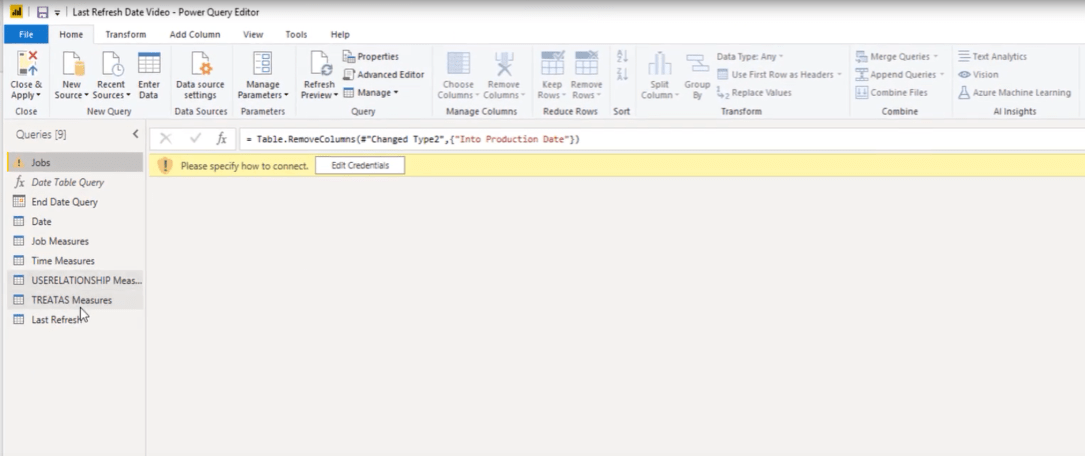Click Merge Queries
Screen dimensions: 1085x456
tap(897, 57)
